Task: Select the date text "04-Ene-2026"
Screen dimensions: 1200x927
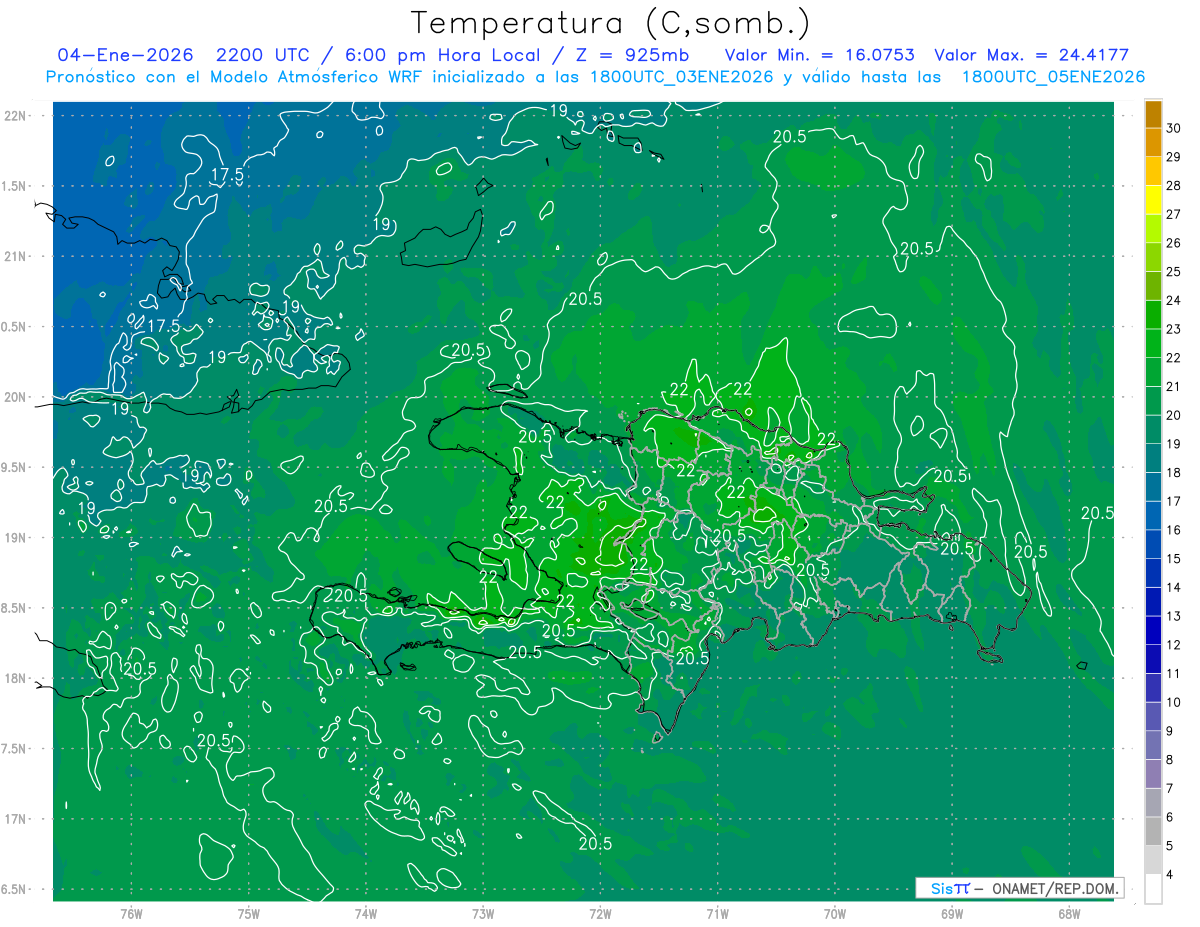Action: (x=125, y=55)
